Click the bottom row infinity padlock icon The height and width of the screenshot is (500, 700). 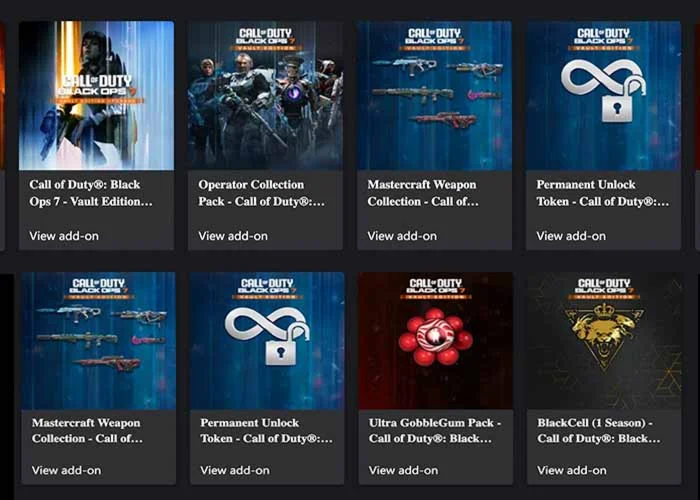click(267, 335)
